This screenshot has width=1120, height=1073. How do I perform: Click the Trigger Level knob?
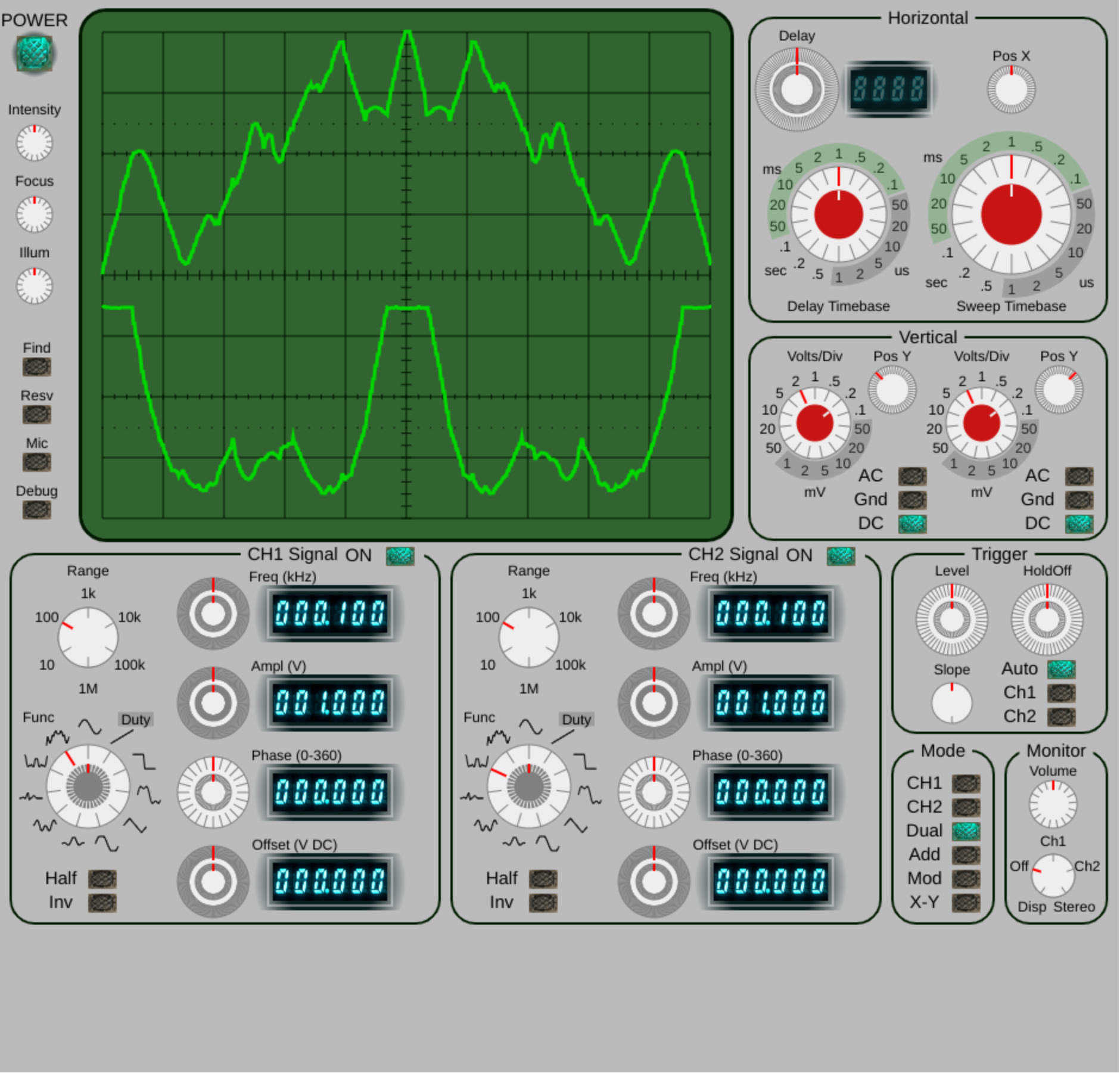(952, 620)
